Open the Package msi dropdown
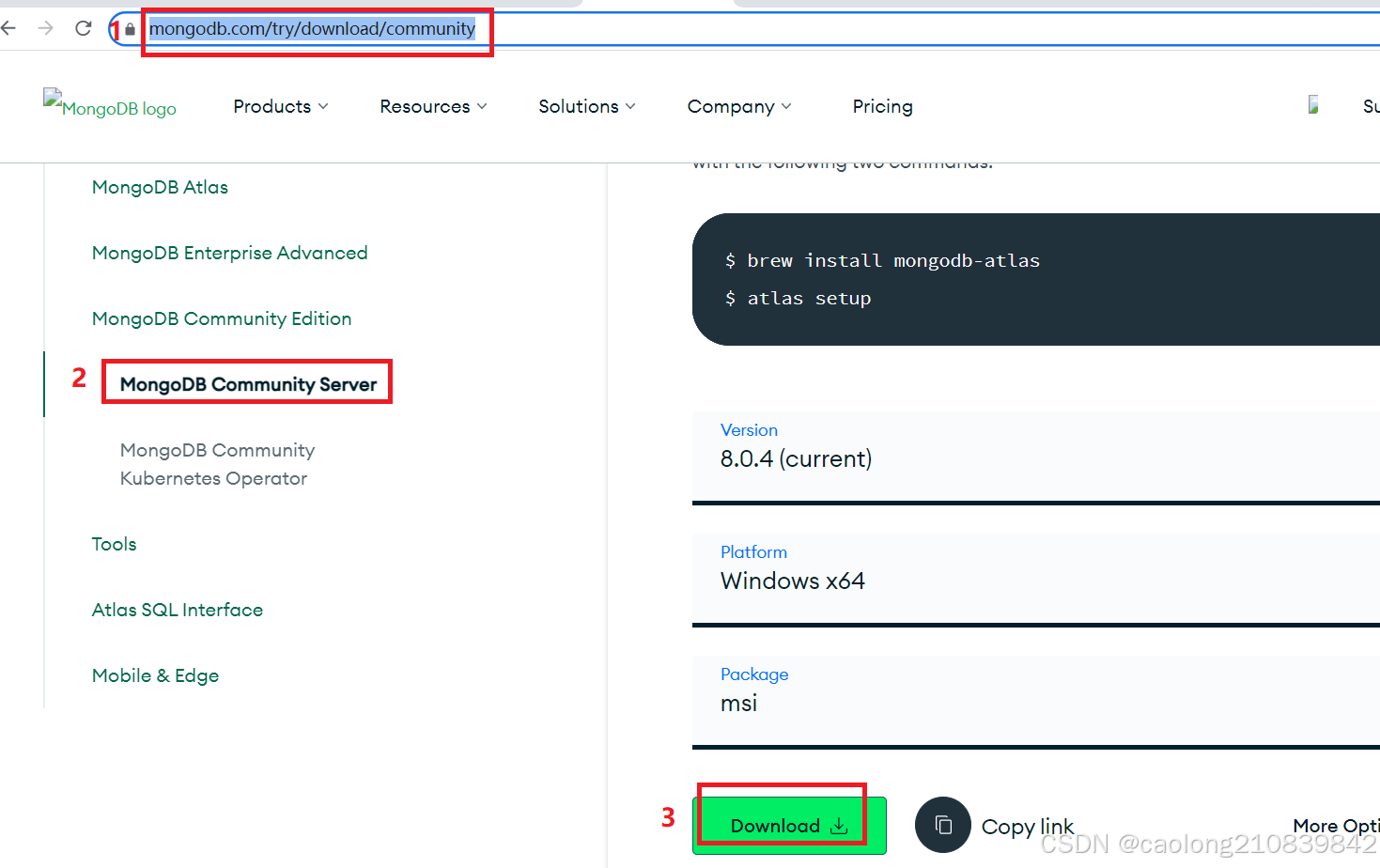Viewport: 1380px width, 868px height. click(x=1036, y=702)
